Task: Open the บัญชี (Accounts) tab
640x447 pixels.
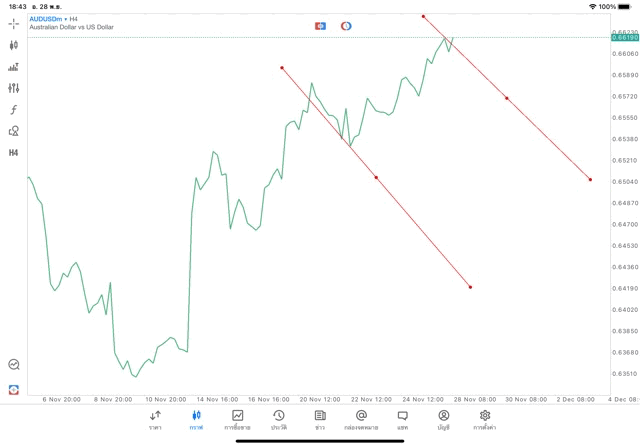Action: 443,419
